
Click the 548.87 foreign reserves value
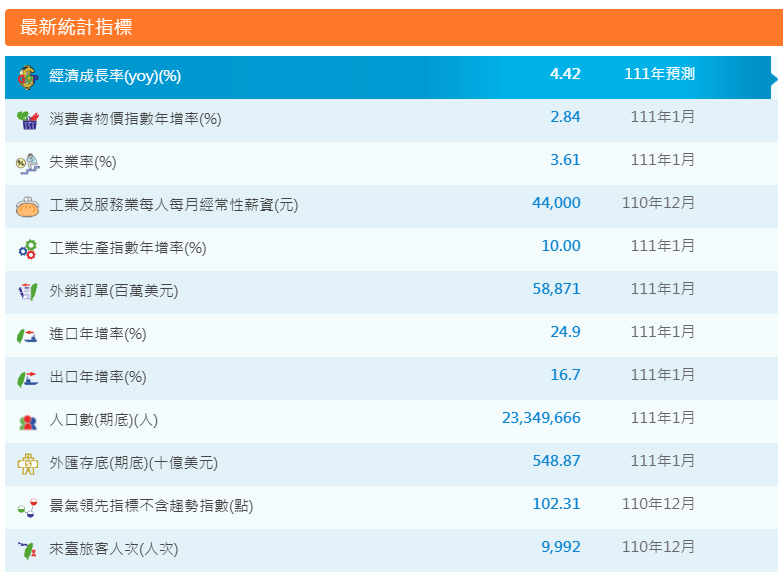coord(556,461)
